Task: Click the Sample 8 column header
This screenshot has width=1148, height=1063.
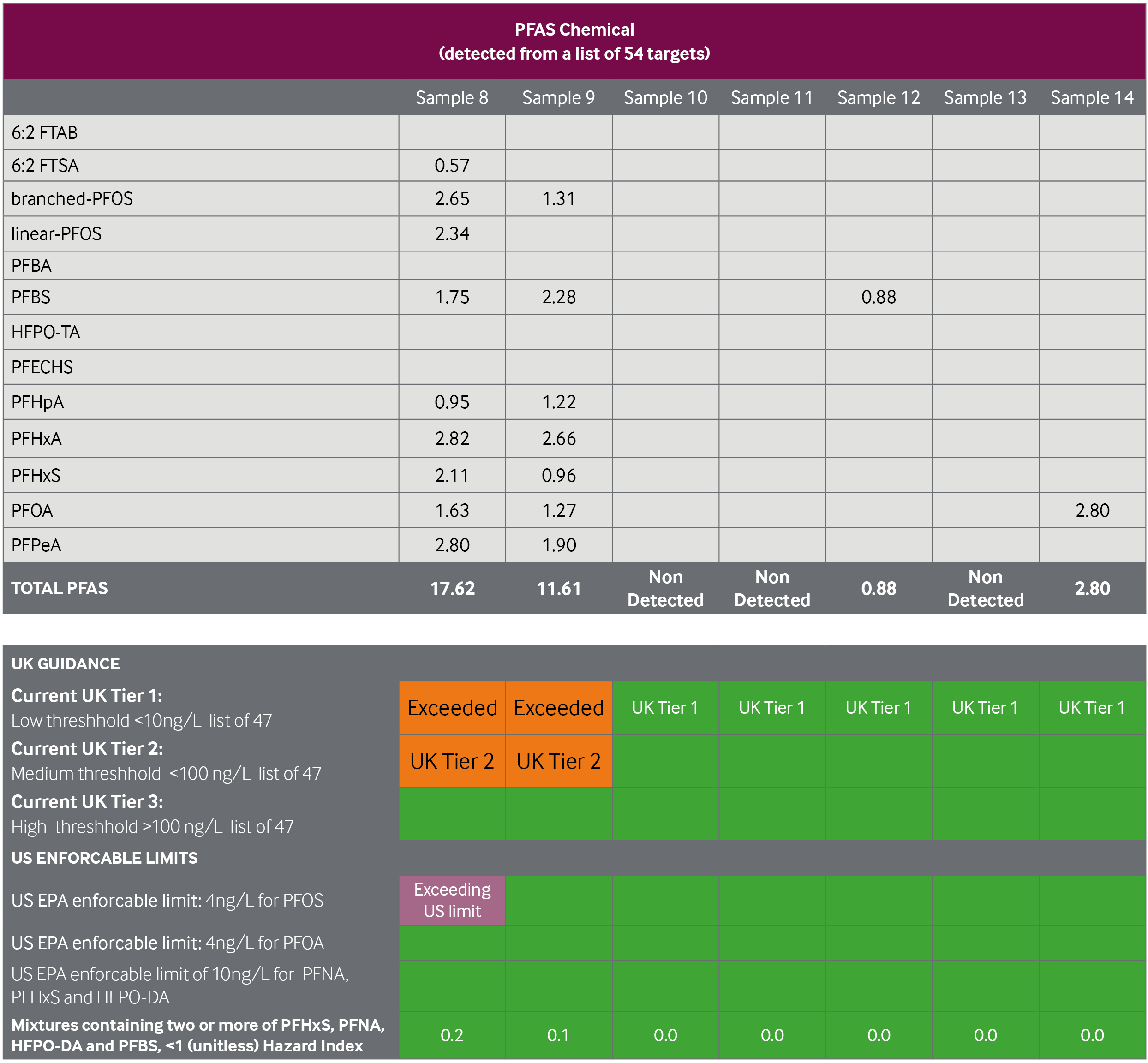Action: [x=451, y=98]
